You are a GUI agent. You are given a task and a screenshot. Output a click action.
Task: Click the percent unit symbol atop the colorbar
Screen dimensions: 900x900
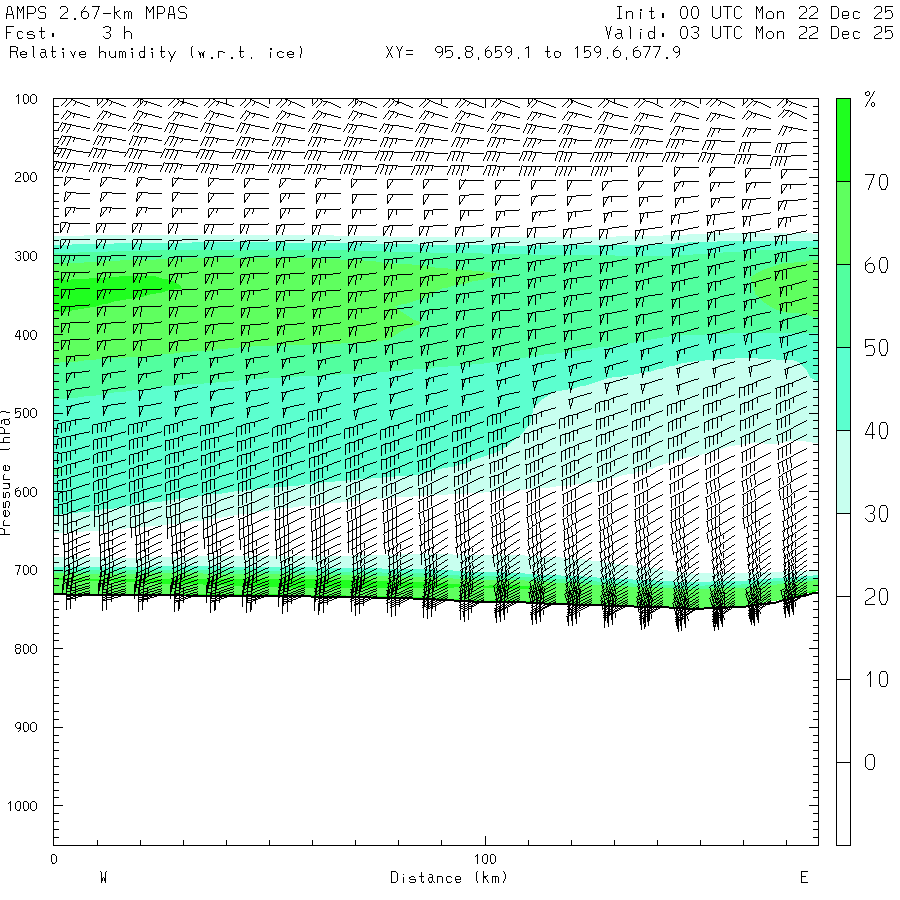870,99
